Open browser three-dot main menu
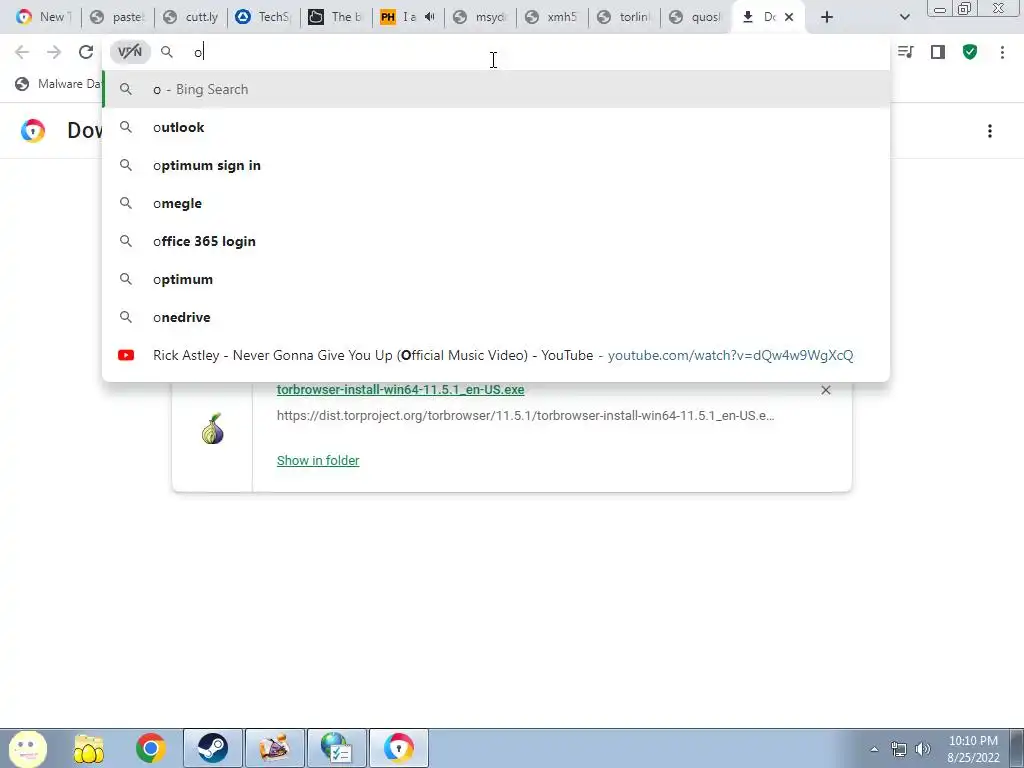Screen dimensions: 1024x768 point(1002,52)
